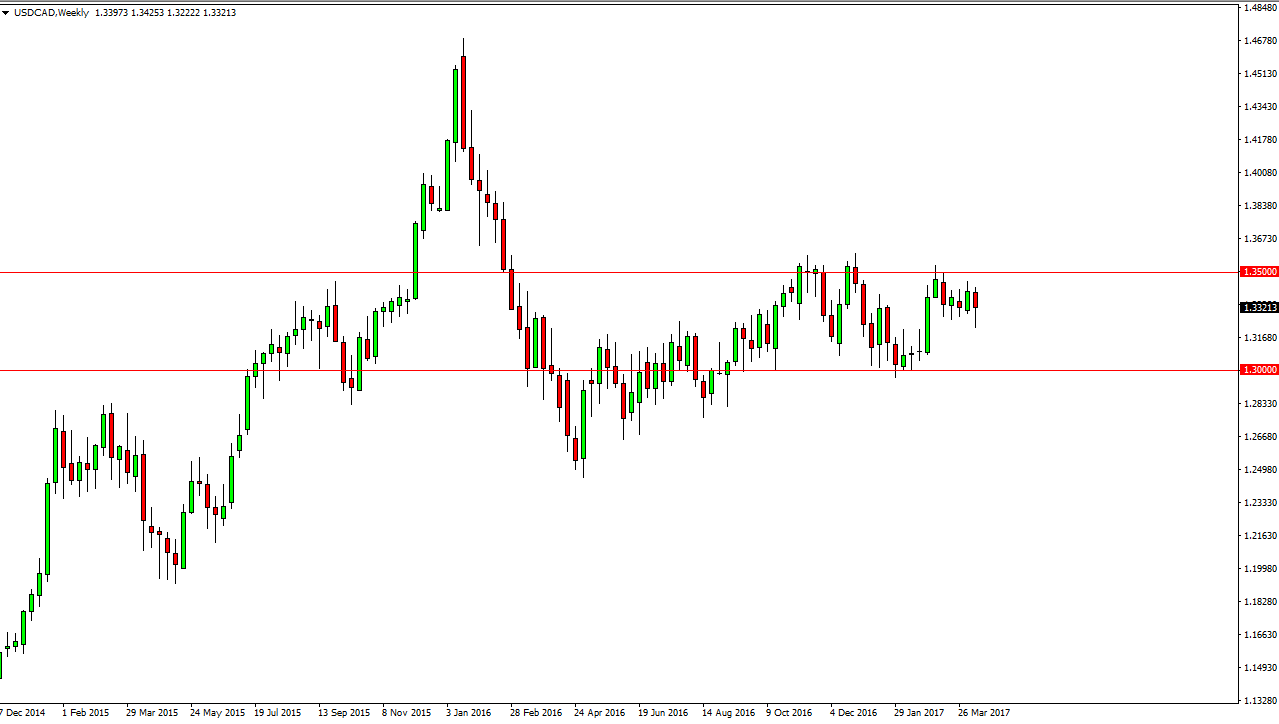The height and width of the screenshot is (724, 1279).
Task: Click the 3 Jan 2016 date label
Action: click(x=468, y=713)
